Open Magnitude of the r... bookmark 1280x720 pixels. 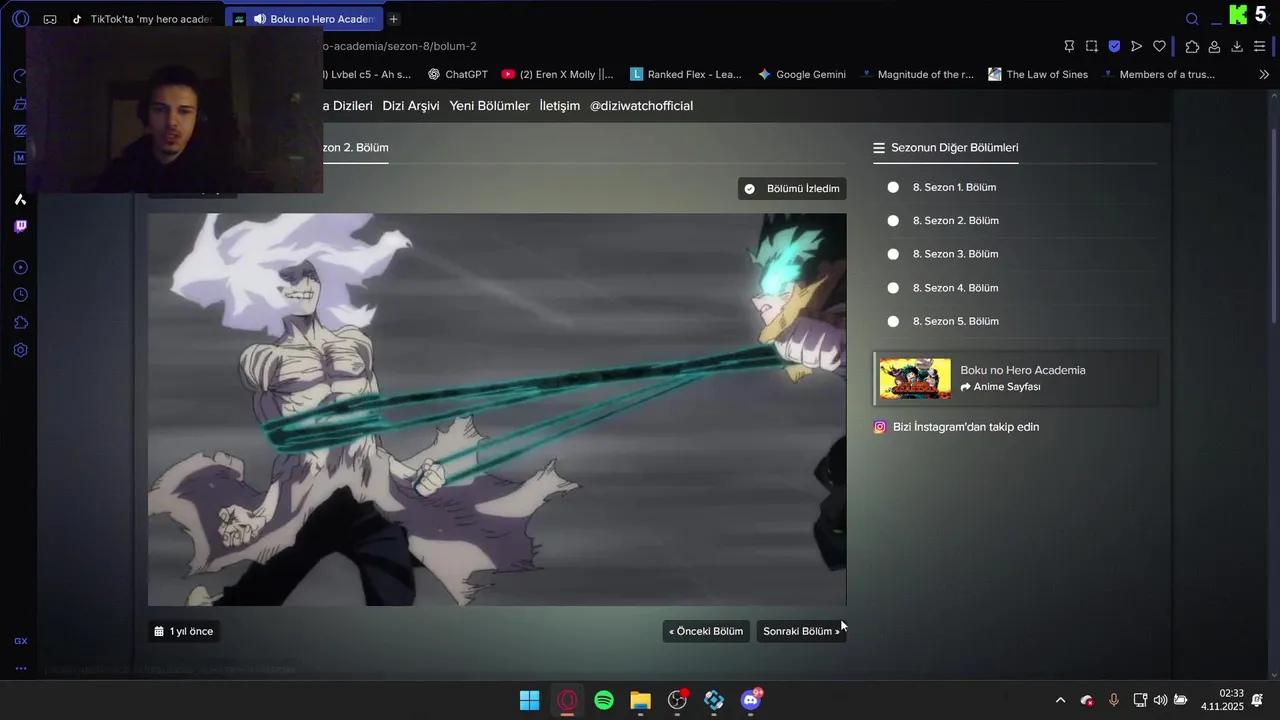pyautogui.click(x=917, y=74)
